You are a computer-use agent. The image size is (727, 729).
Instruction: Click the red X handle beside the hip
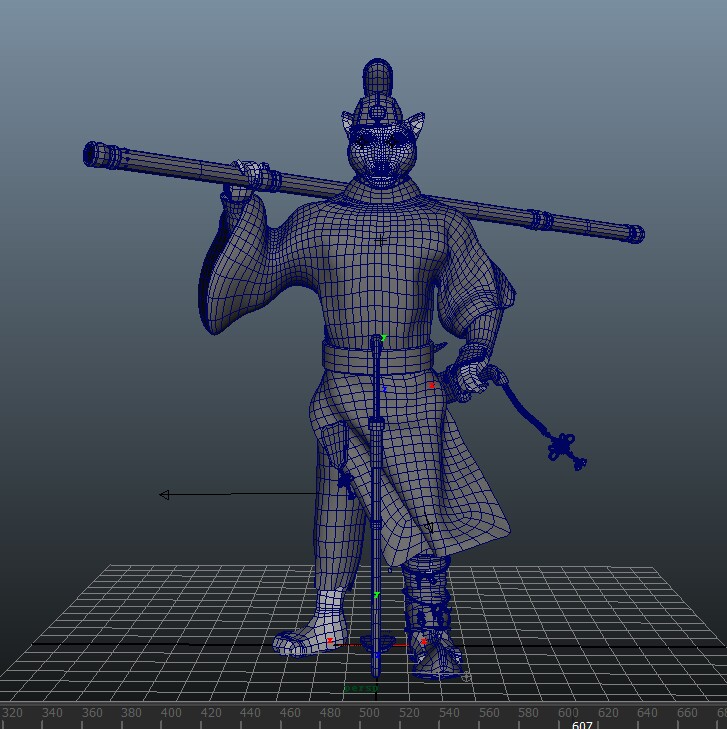pyautogui.click(x=432, y=385)
